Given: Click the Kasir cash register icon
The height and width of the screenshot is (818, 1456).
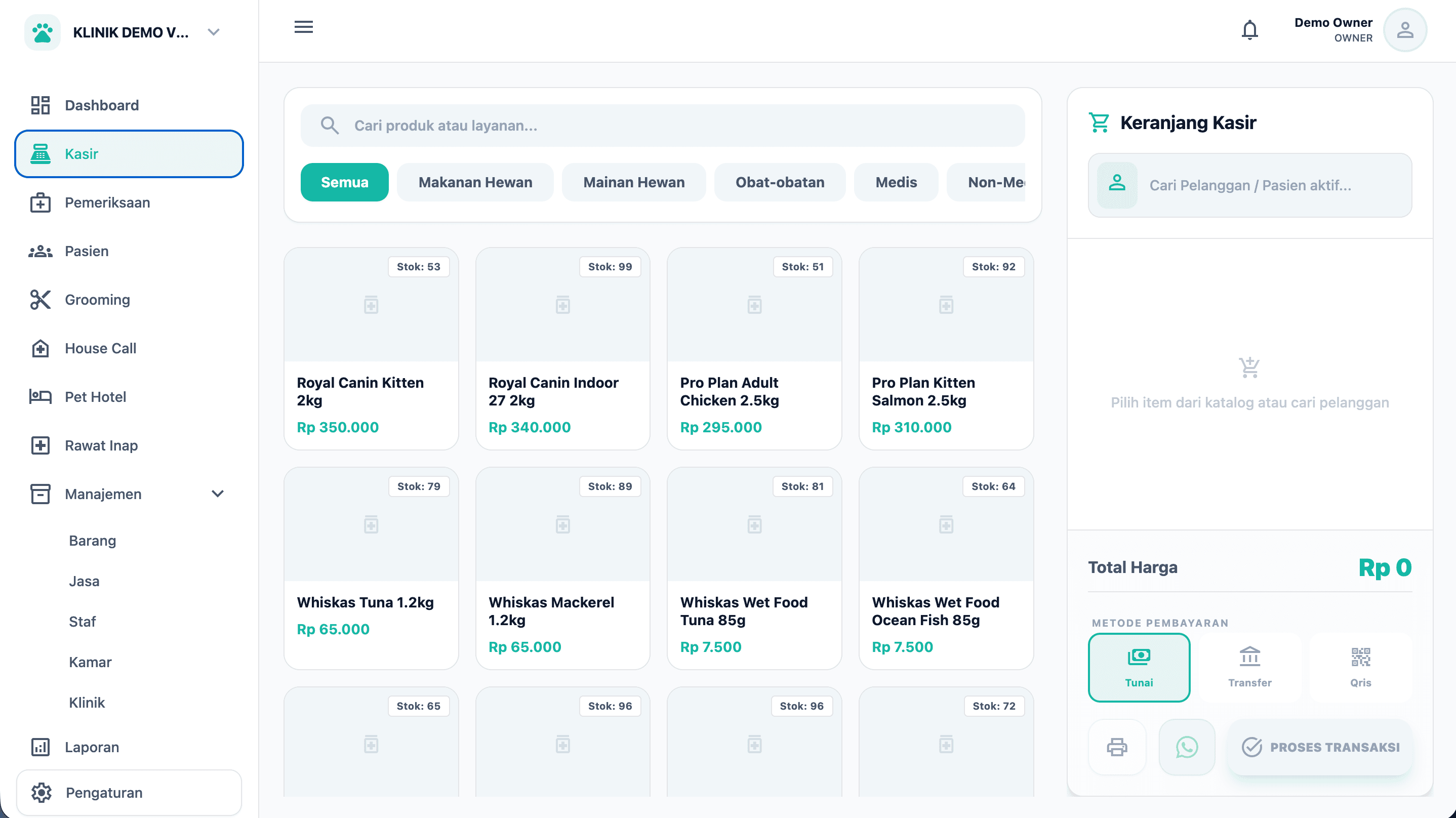Looking at the screenshot, I should coord(40,154).
